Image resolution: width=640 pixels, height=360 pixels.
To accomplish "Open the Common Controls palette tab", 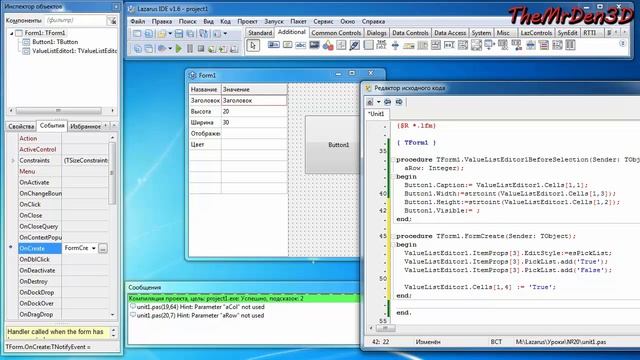I will click(x=336, y=33).
